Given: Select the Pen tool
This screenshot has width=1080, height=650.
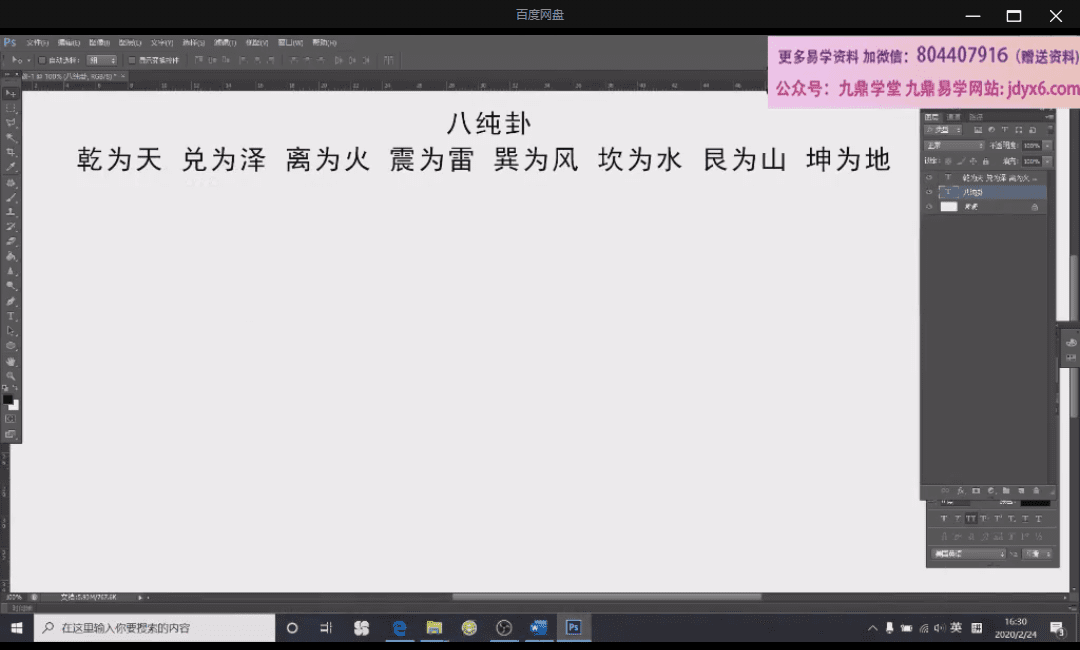Looking at the screenshot, I should pos(11,301).
